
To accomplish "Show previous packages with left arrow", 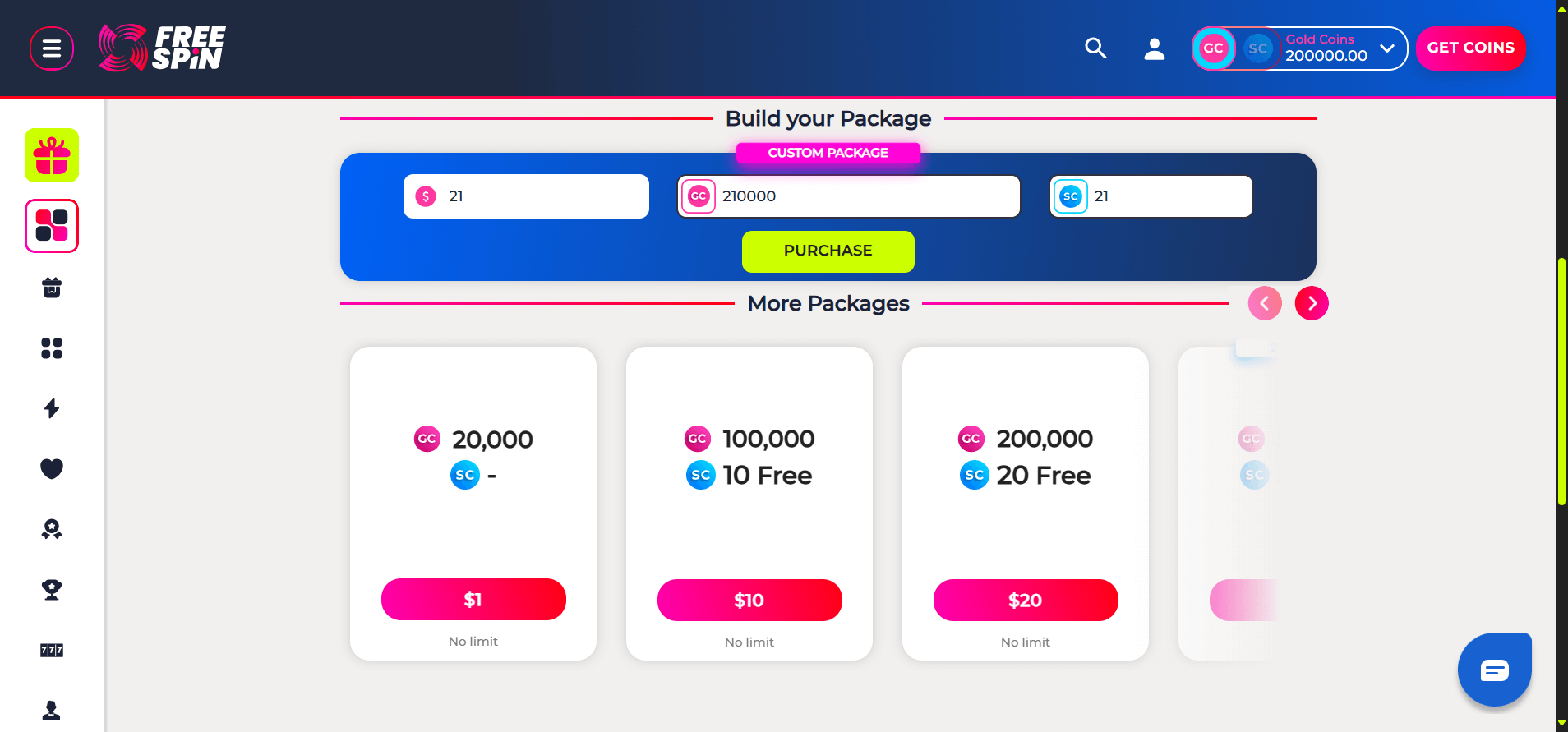I will coord(1265,303).
